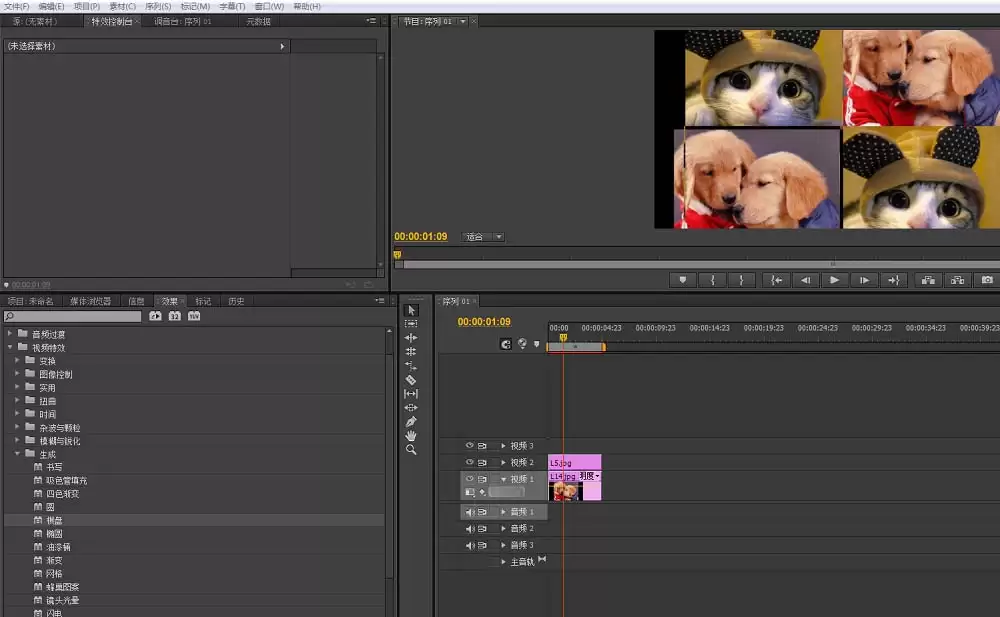Toggle visibility eye of 视频 3 track
The width and height of the screenshot is (1000, 617).
pyautogui.click(x=469, y=445)
